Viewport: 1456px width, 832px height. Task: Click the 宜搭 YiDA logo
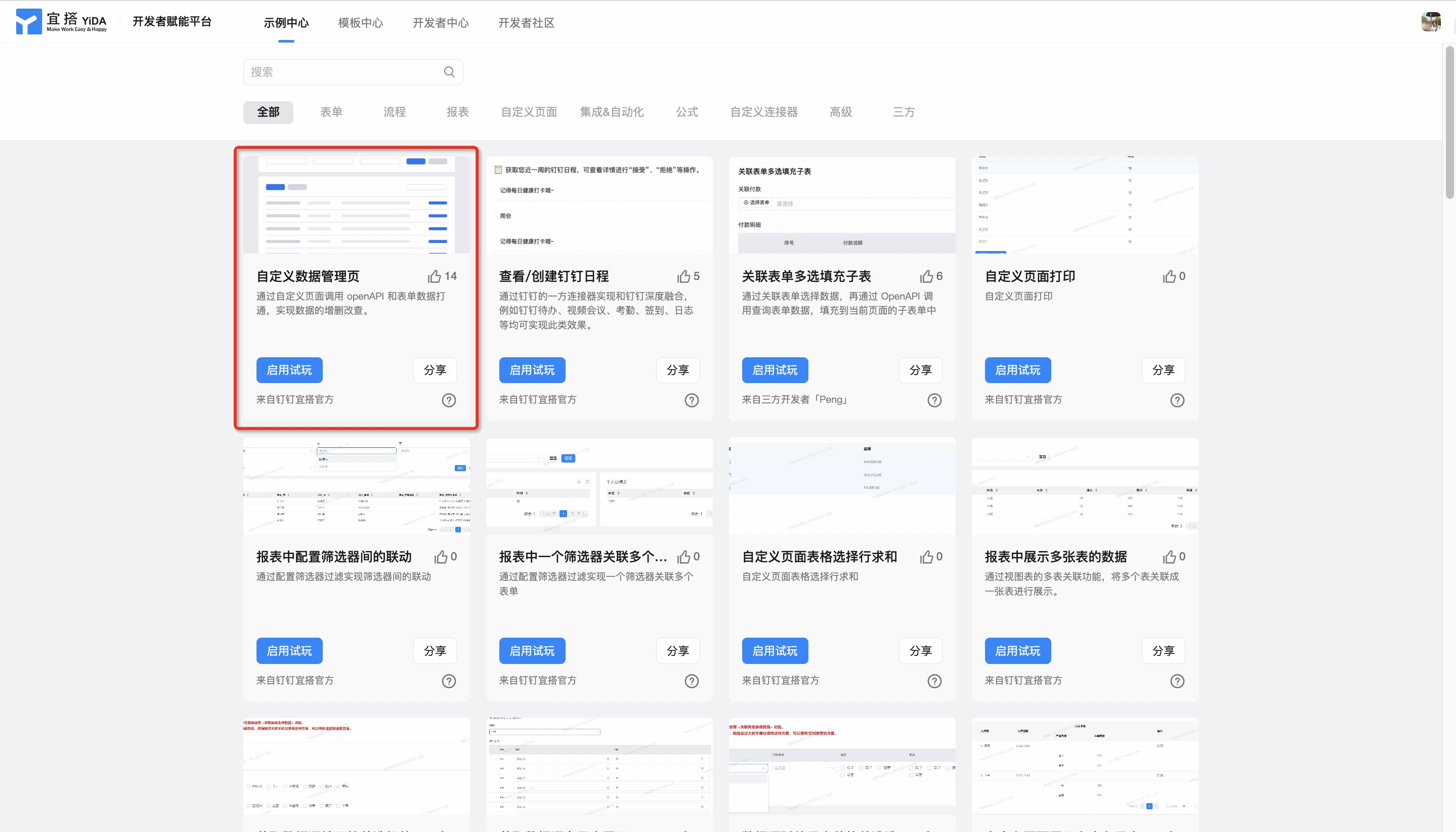[x=61, y=22]
